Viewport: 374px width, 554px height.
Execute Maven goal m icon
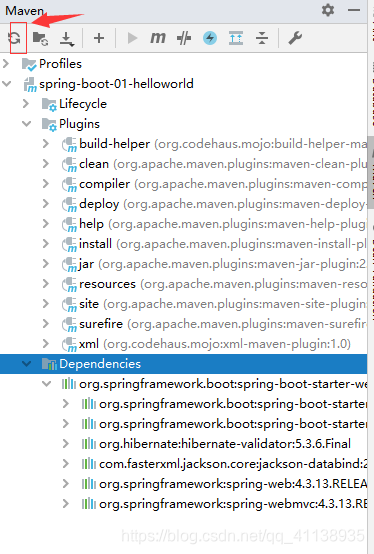point(158,37)
